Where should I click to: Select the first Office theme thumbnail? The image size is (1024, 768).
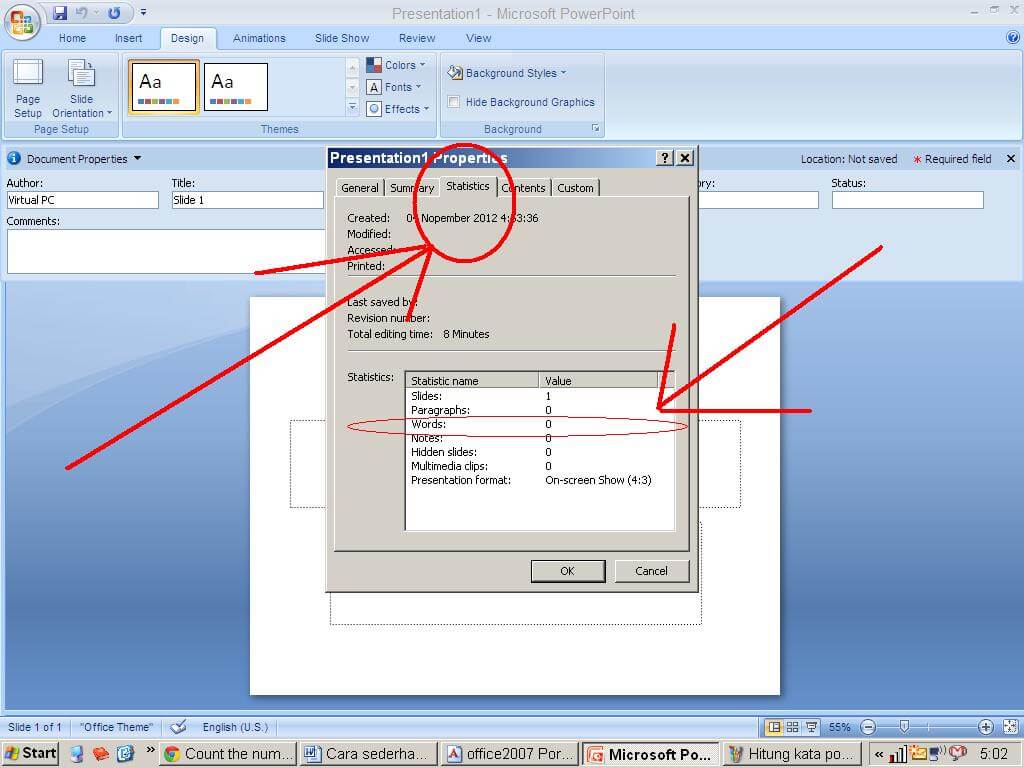164,87
